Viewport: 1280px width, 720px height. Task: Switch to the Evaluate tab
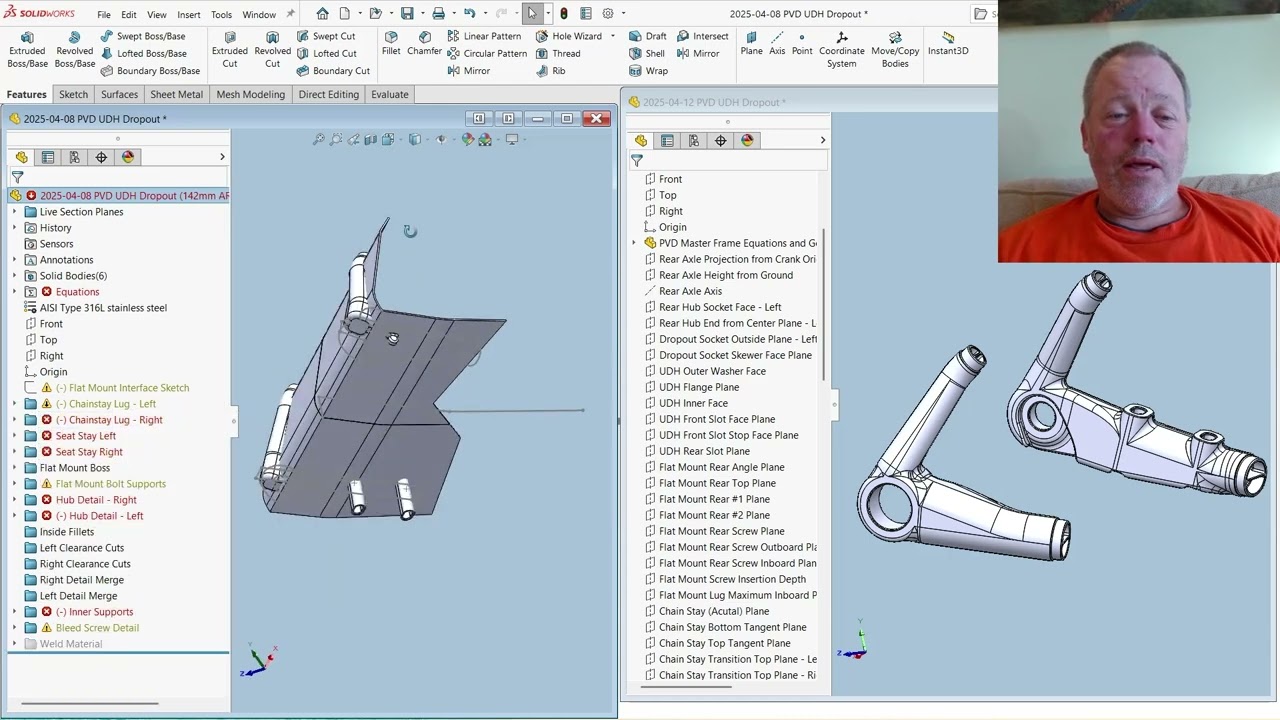pos(390,94)
